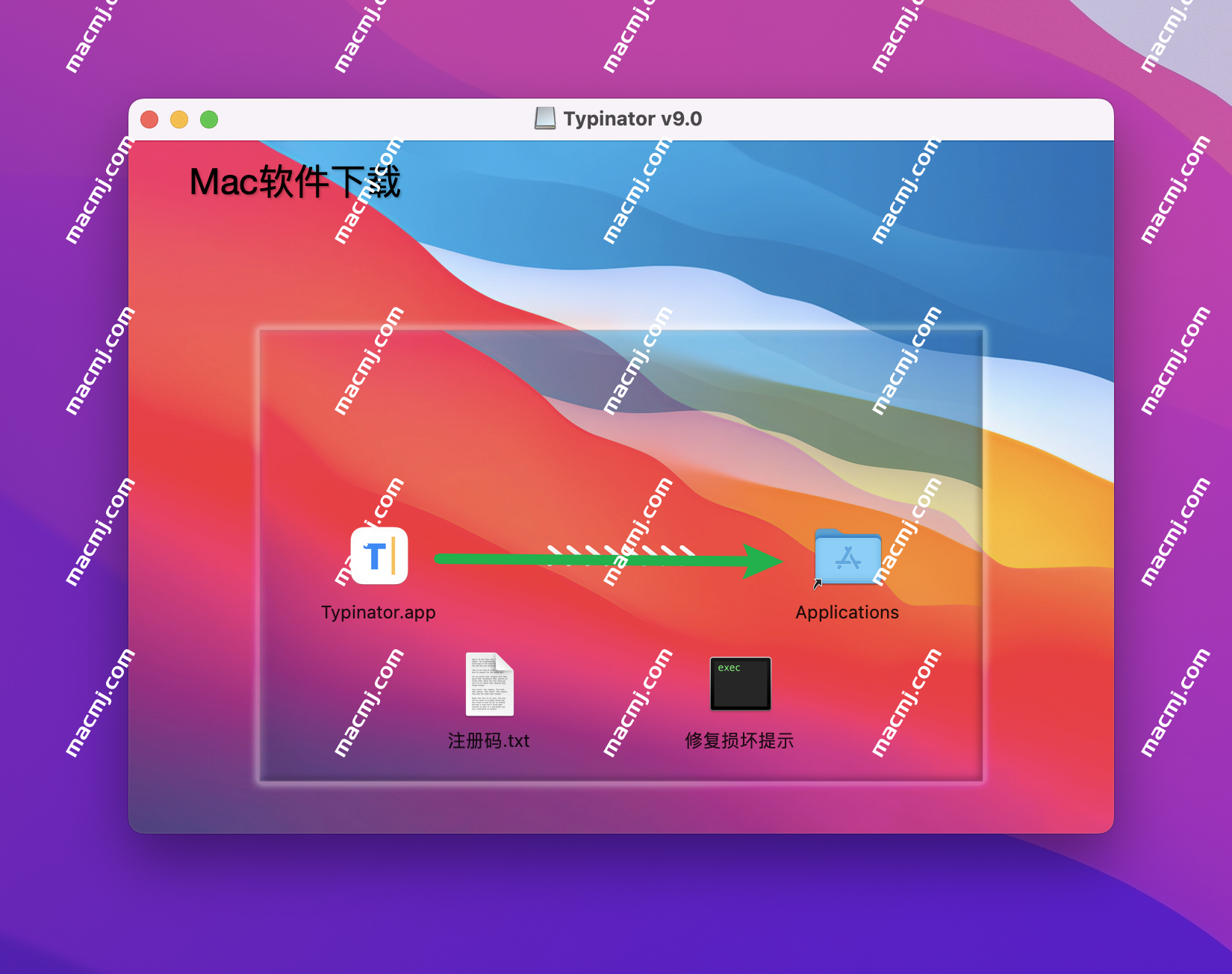Select the 修复损坏提示 exec icon
Viewport: 1232px width, 974px height.
click(740, 683)
